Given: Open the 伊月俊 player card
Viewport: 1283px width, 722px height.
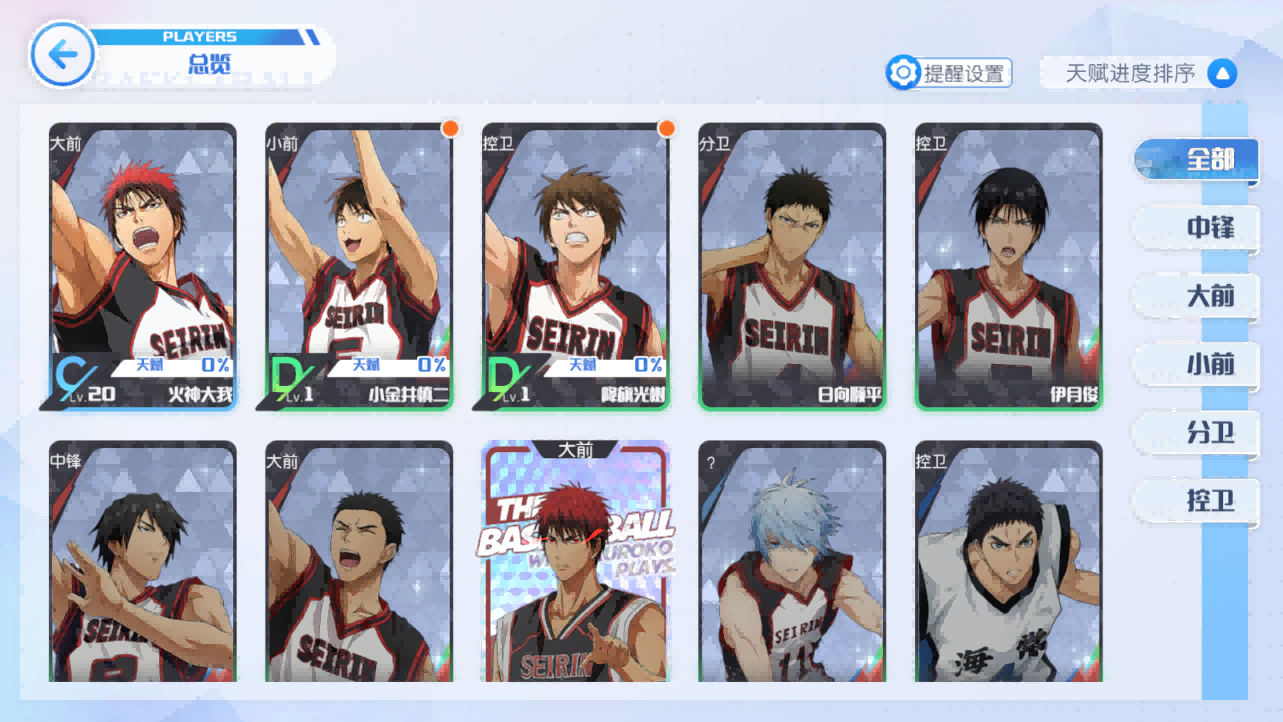Looking at the screenshot, I should coord(1009,266).
